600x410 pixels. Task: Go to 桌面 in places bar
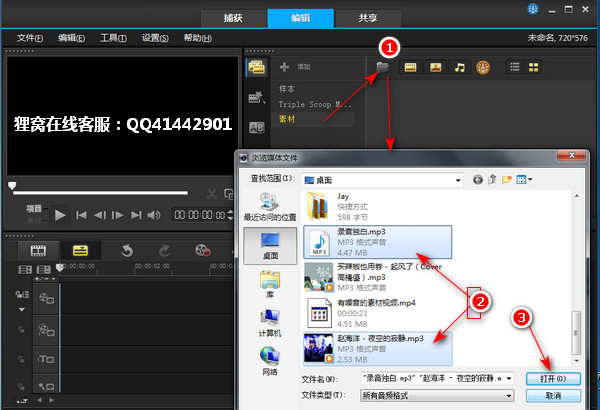(x=270, y=246)
